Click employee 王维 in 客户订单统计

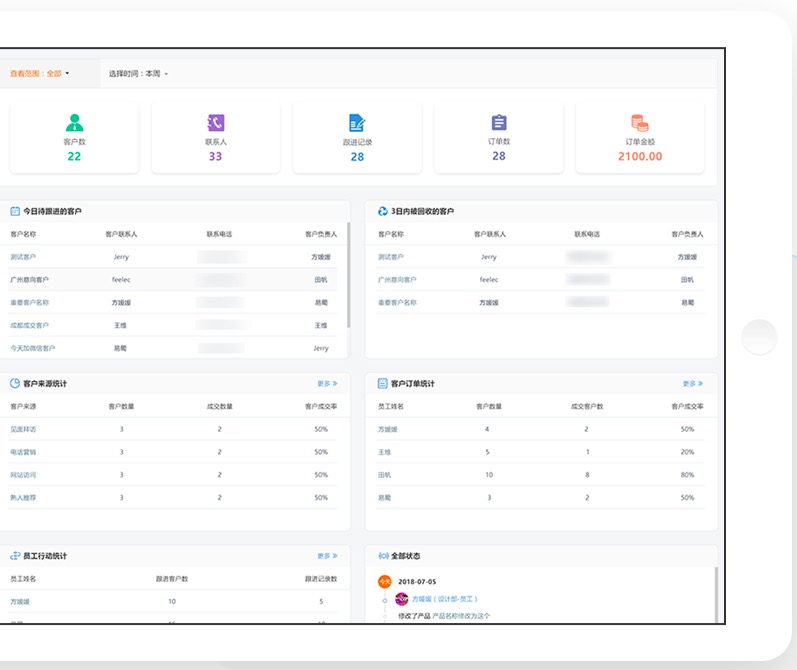(x=385, y=452)
